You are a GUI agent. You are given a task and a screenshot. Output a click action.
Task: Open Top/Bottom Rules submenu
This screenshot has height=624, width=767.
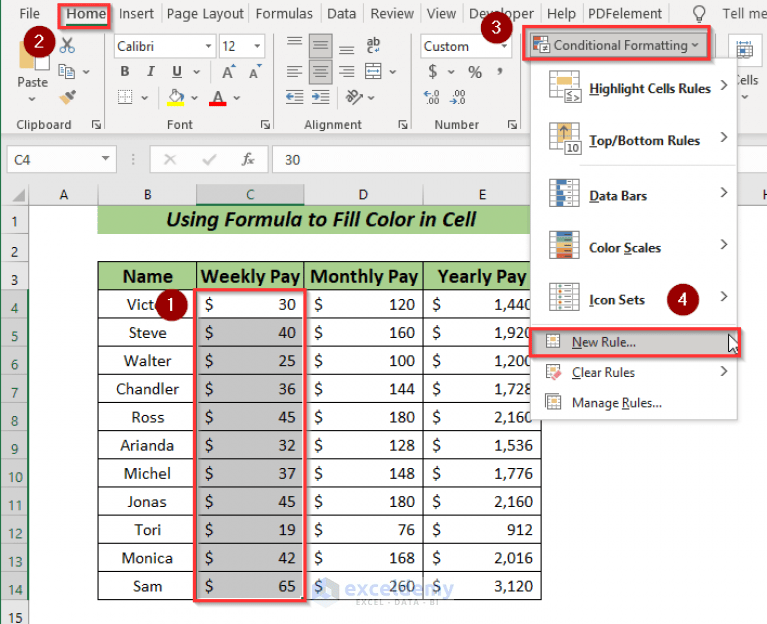pyautogui.click(x=634, y=140)
